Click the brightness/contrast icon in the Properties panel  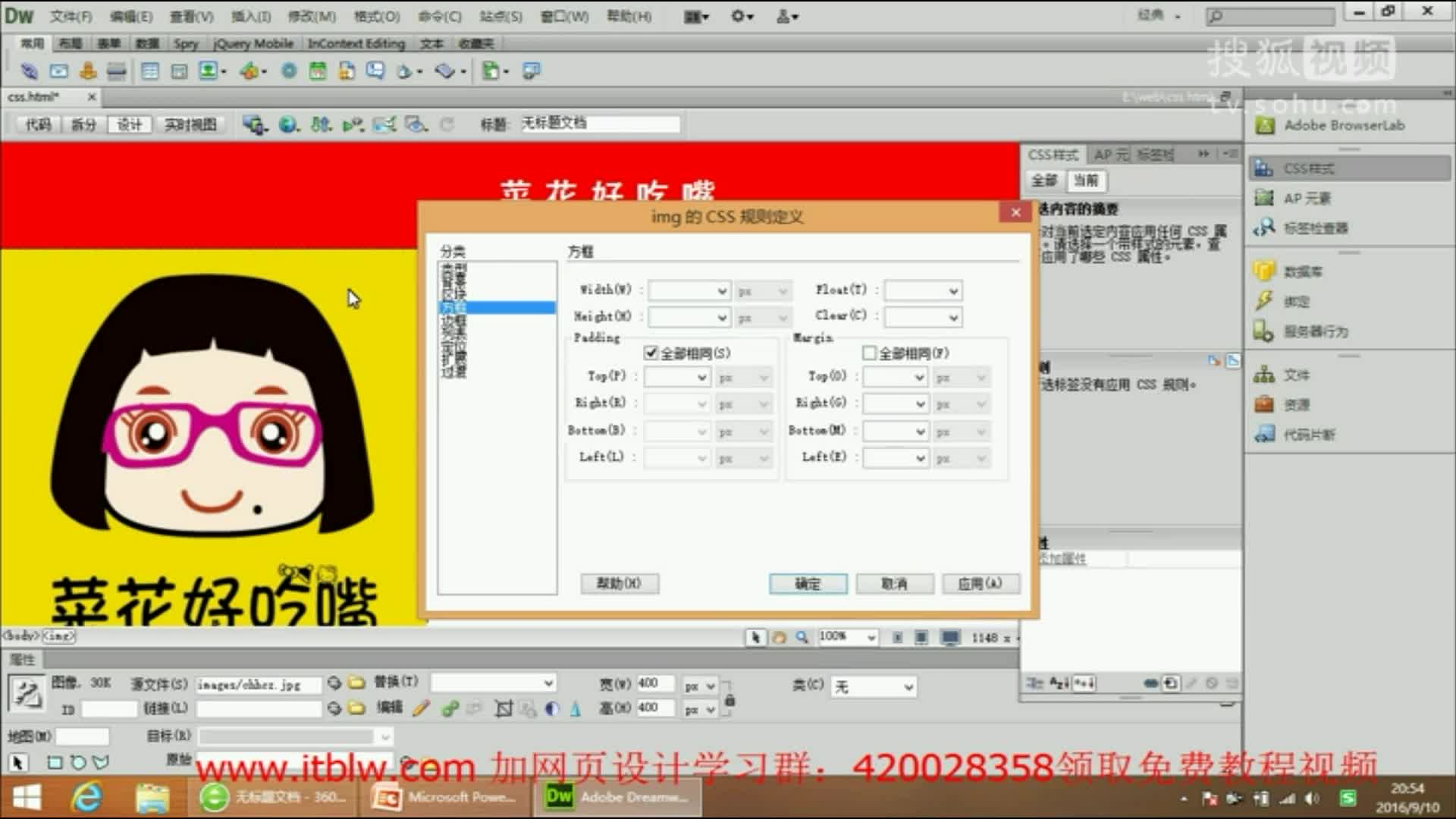pyautogui.click(x=551, y=708)
